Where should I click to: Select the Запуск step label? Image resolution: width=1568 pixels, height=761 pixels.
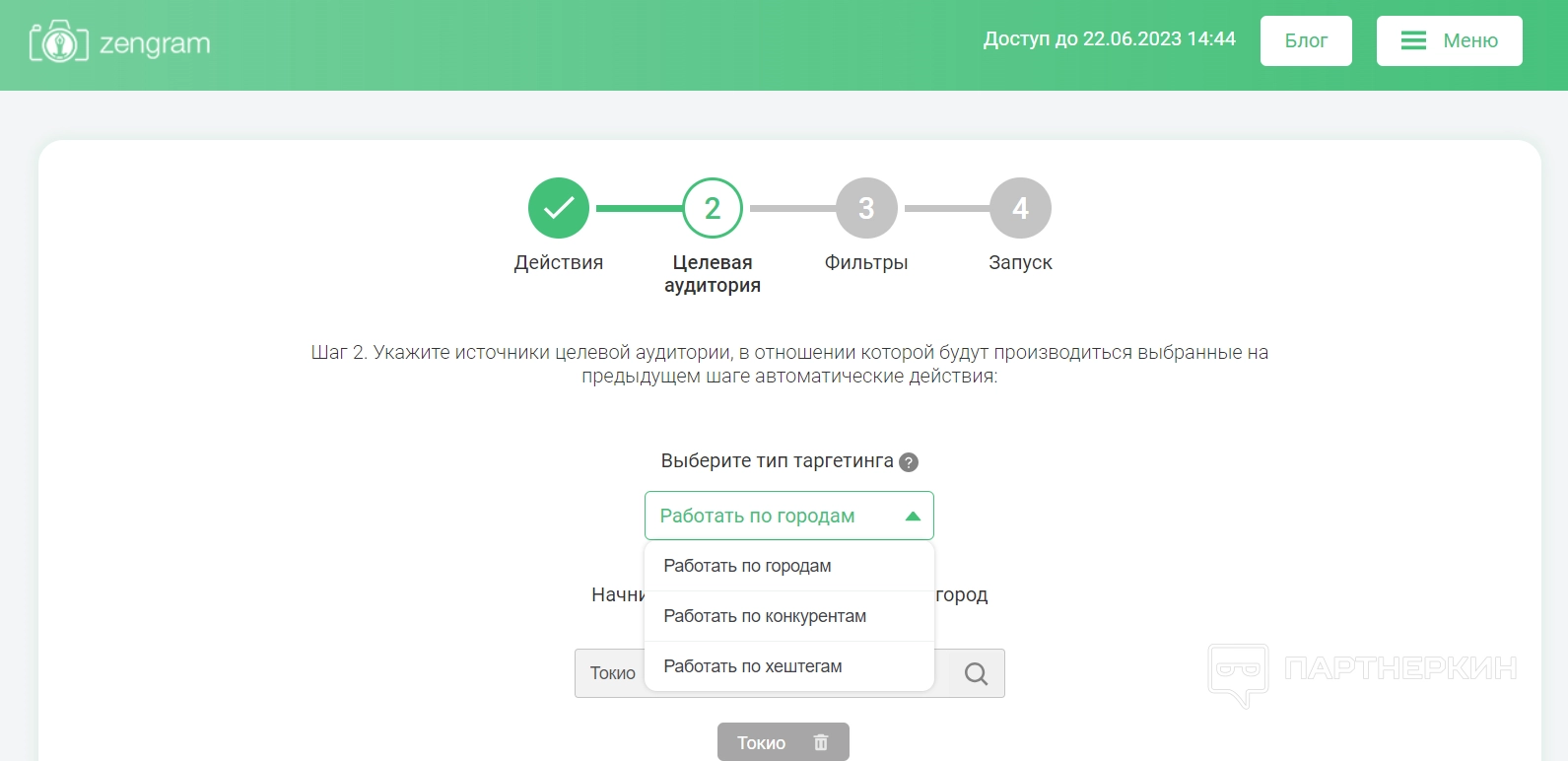pyautogui.click(x=1020, y=262)
